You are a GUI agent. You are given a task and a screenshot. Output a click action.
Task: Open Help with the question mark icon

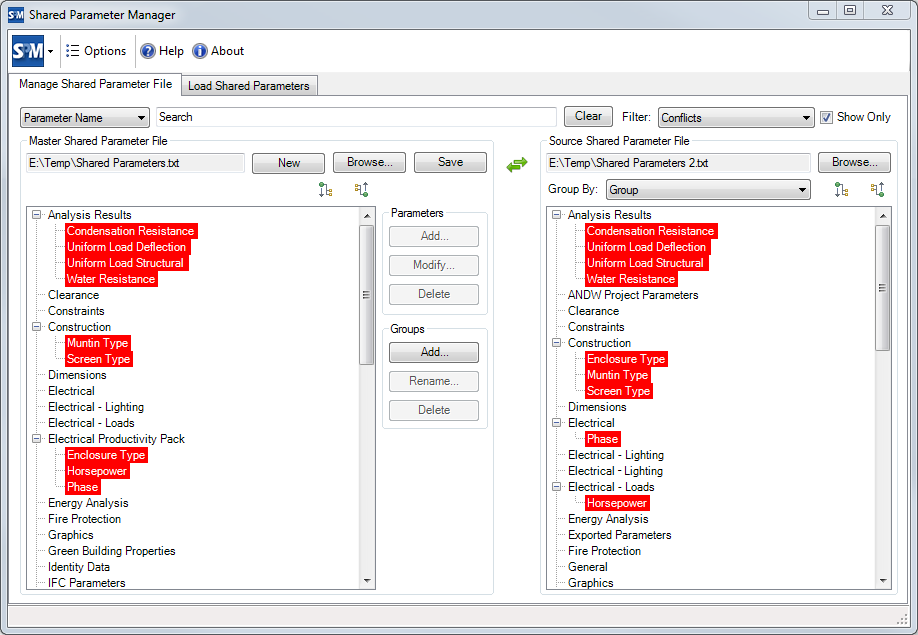[148, 52]
